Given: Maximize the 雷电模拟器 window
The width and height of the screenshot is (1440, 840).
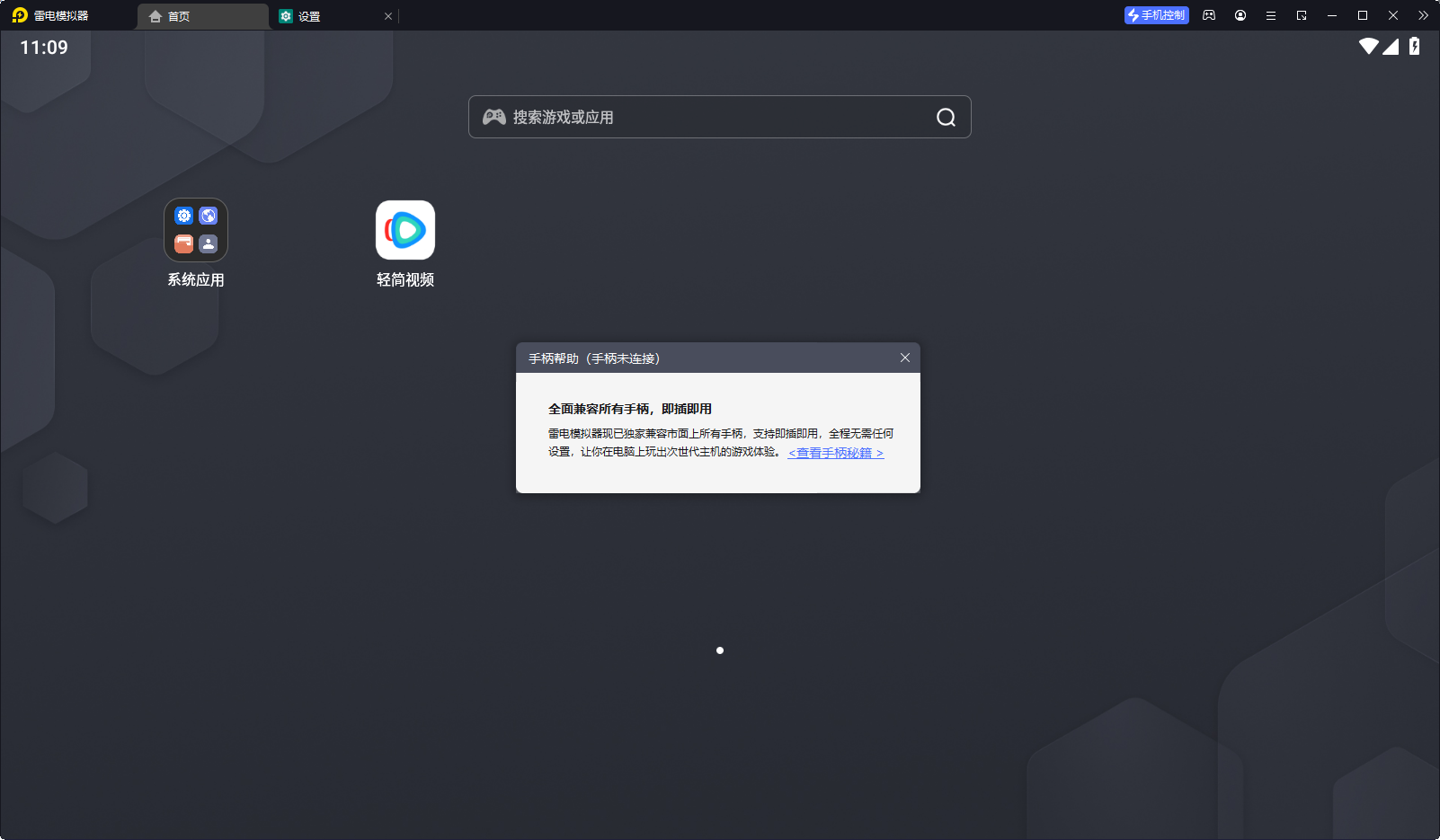Looking at the screenshot, I should (x=1363, y=15).
